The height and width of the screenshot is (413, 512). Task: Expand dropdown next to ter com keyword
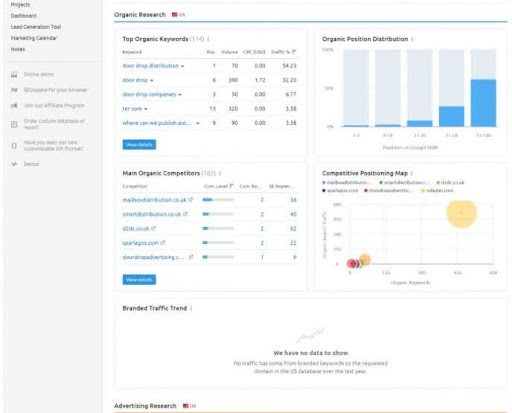point(146,109)
